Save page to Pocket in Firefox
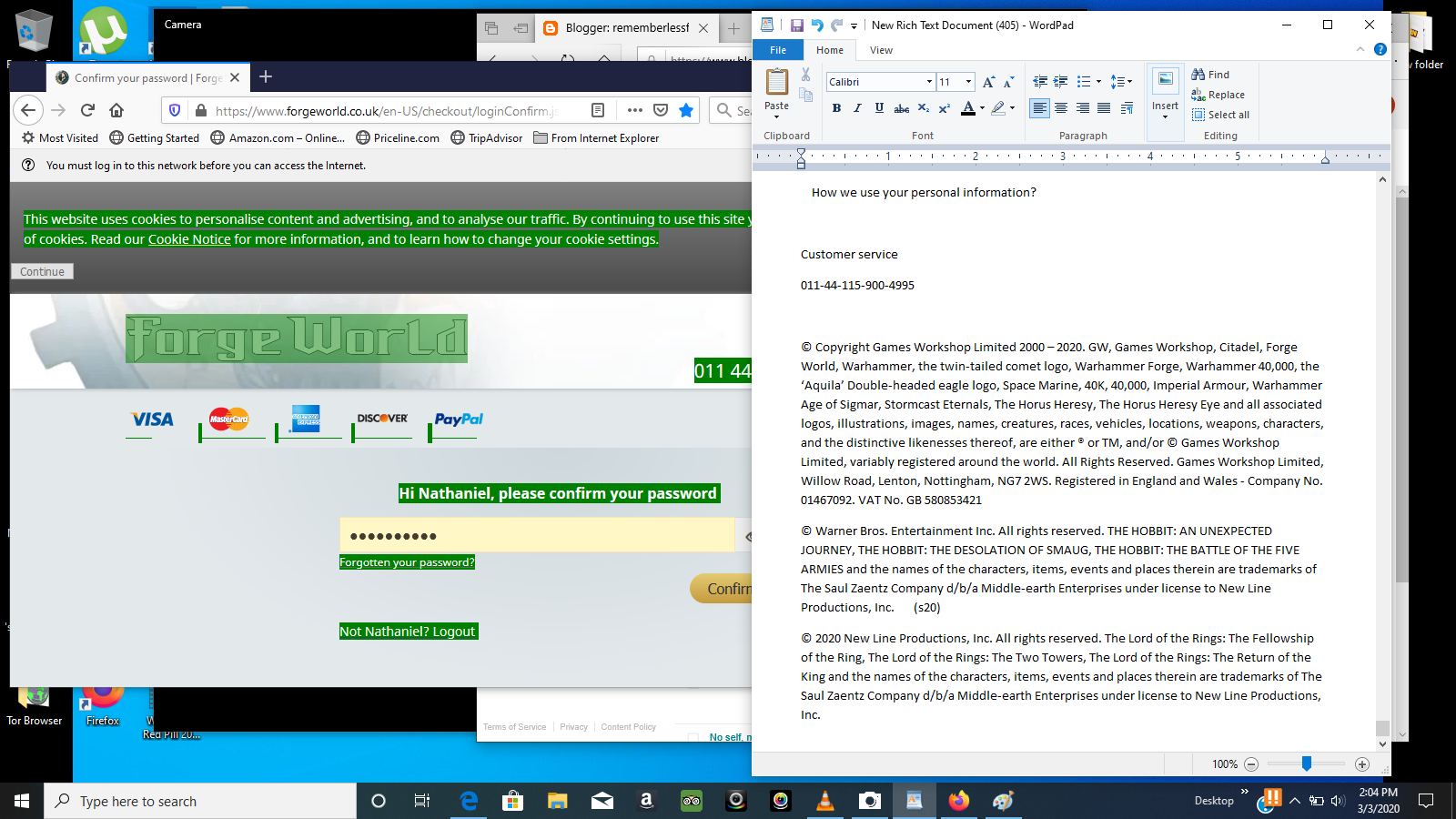This screenshot has width=1456, height=819. pos(661,110)
